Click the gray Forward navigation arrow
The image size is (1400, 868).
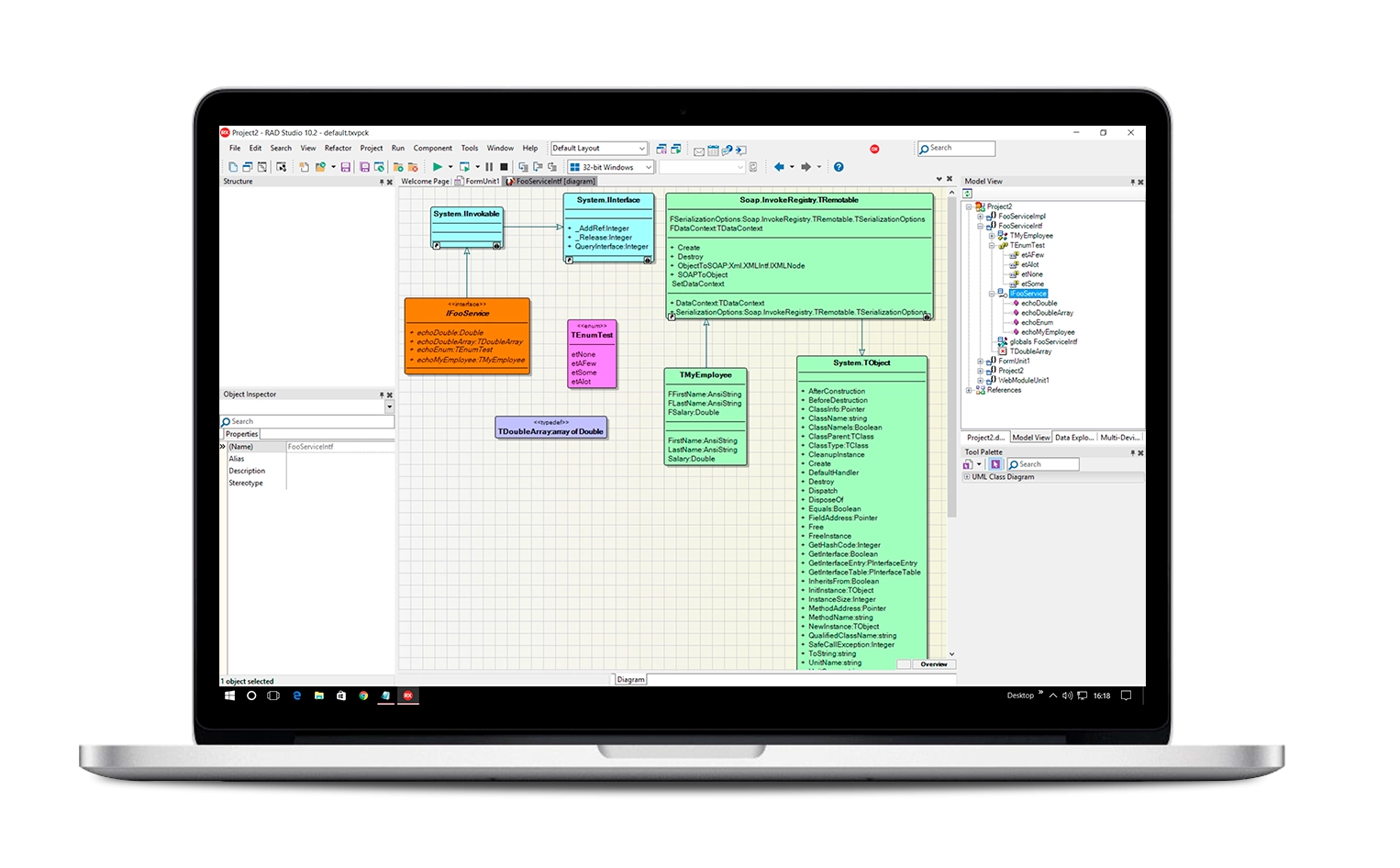pyautogui.click(x=806, y=167)
